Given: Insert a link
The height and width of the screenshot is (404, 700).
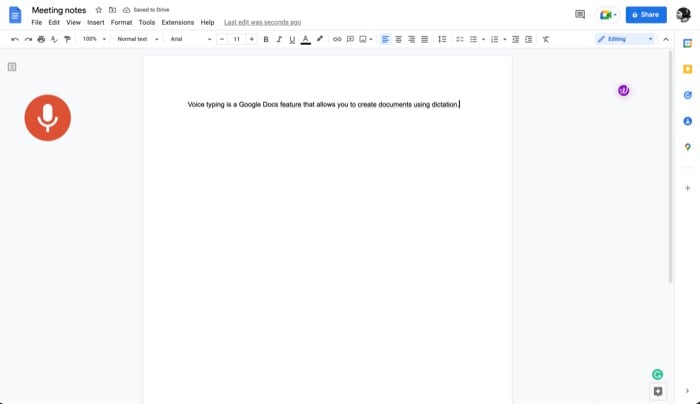Looking at the screenshot, I should coord(337,39).
